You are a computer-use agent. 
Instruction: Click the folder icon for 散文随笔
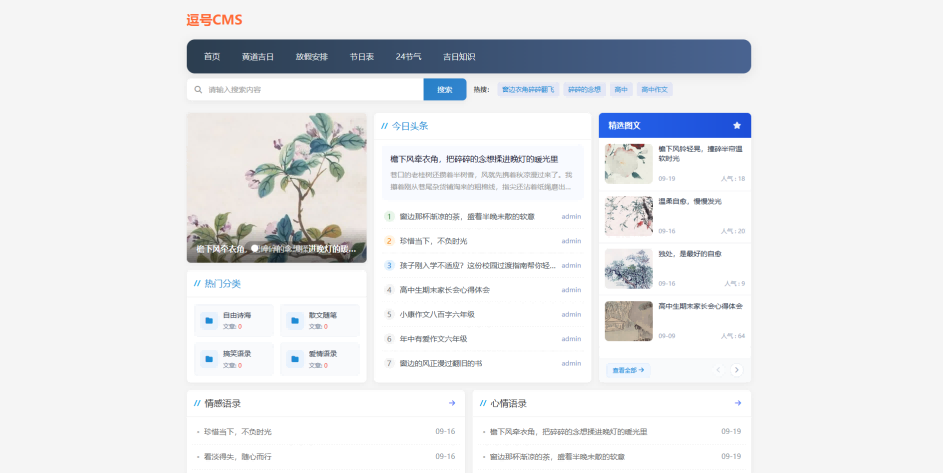point(295,321)
